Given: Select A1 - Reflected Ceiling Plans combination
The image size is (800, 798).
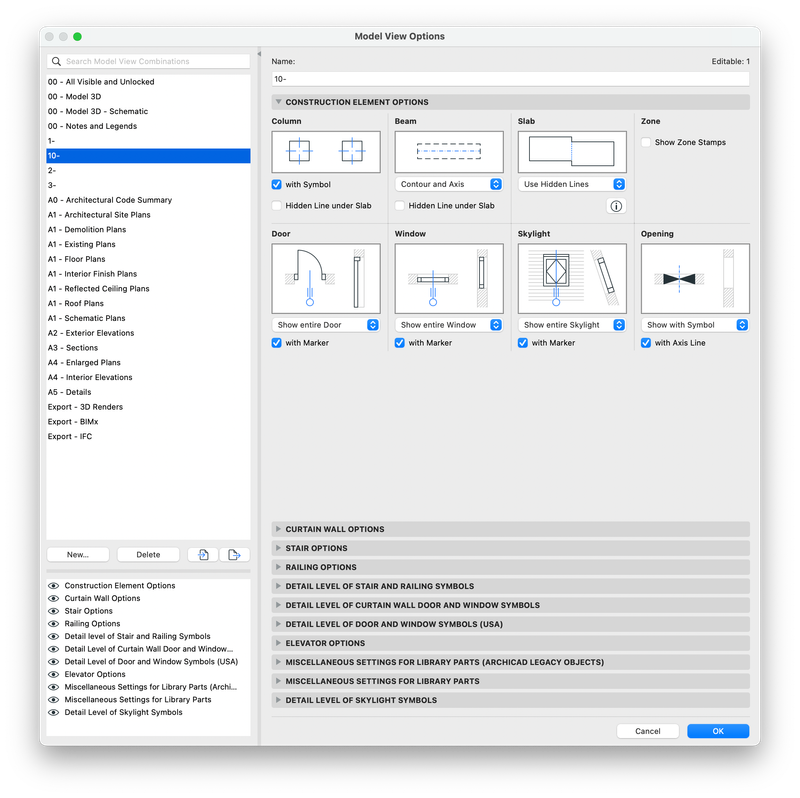Looking at the screenshot, I should point(148,289).
